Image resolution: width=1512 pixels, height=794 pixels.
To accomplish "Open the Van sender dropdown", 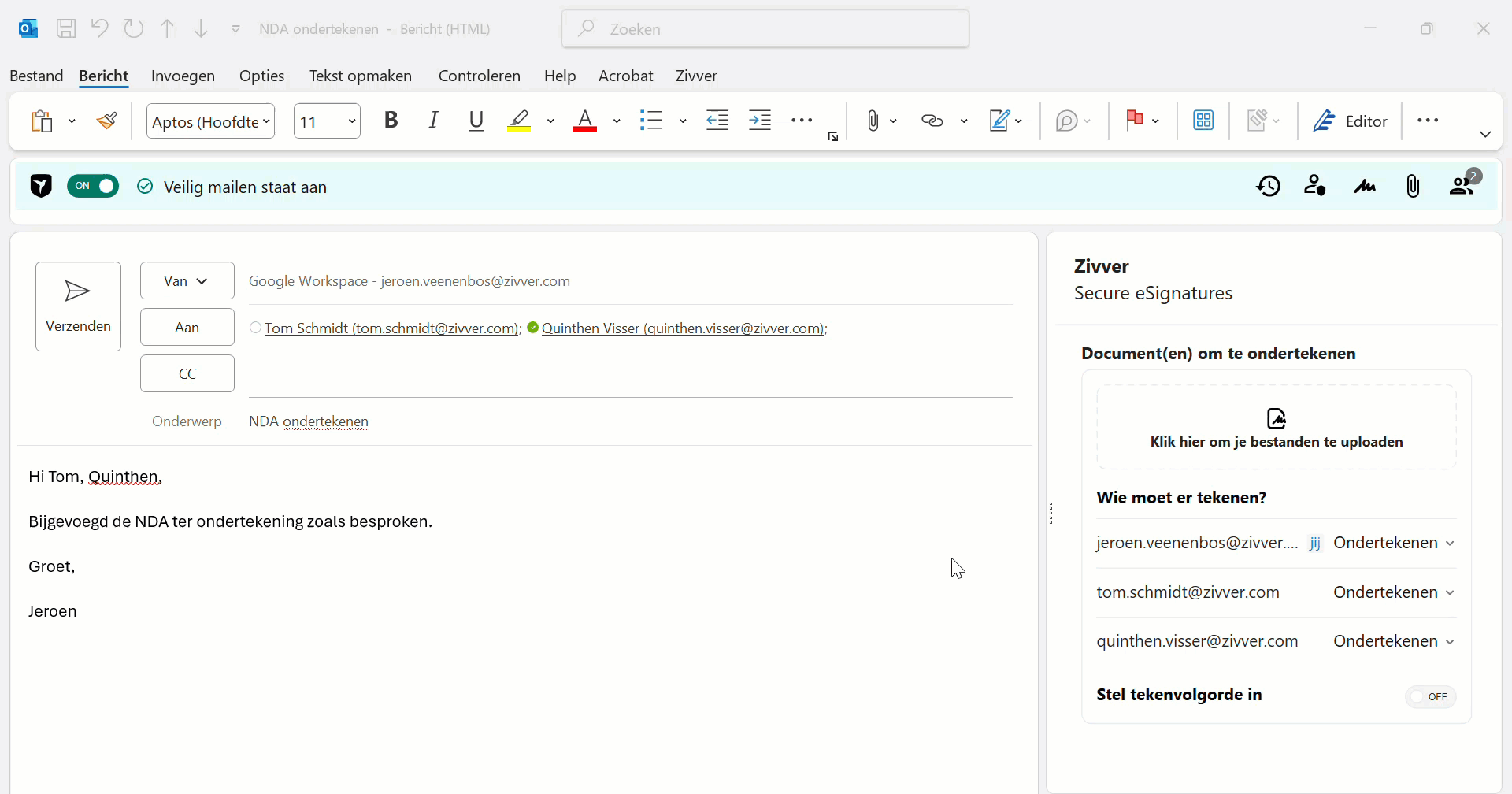I will click(x=187, y=281).
